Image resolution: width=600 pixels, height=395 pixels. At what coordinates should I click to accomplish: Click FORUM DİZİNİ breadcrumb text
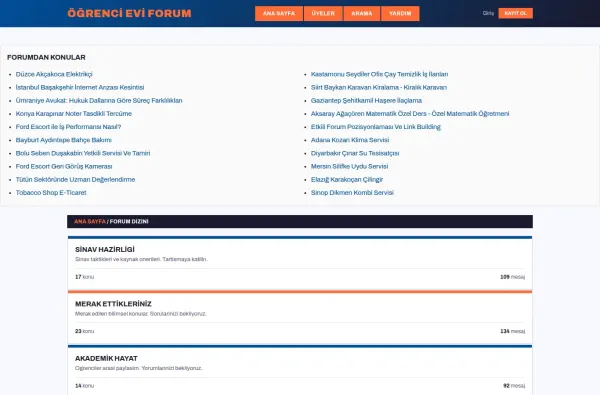pos(129,222)
